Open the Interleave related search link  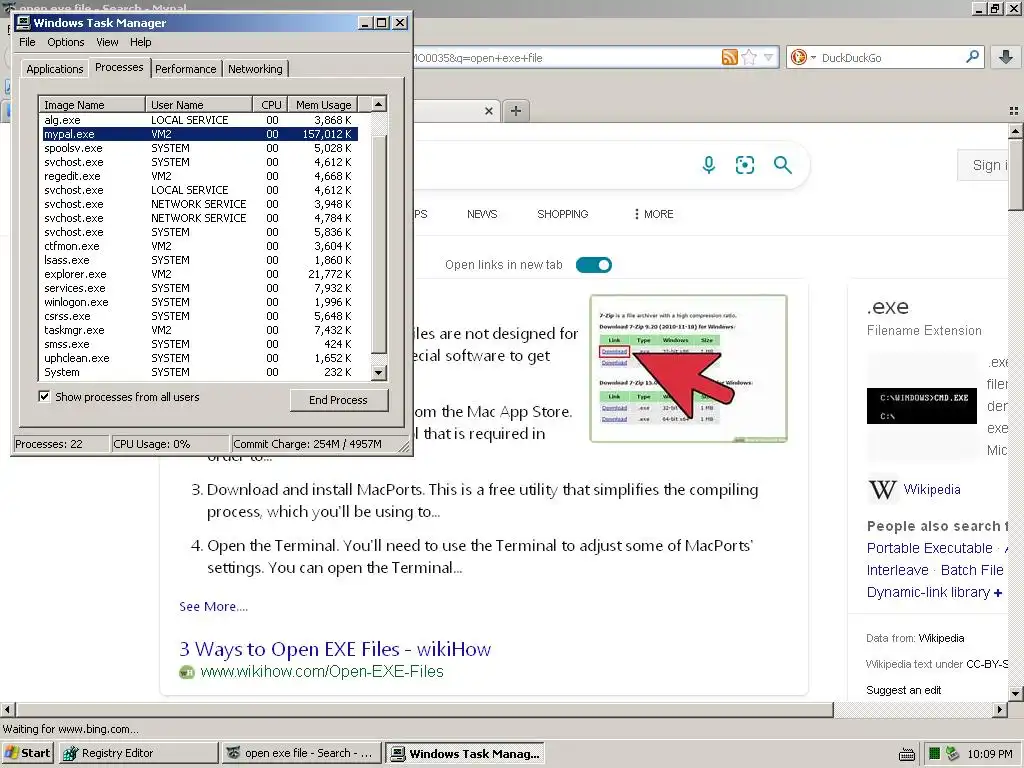coord(897,570)
